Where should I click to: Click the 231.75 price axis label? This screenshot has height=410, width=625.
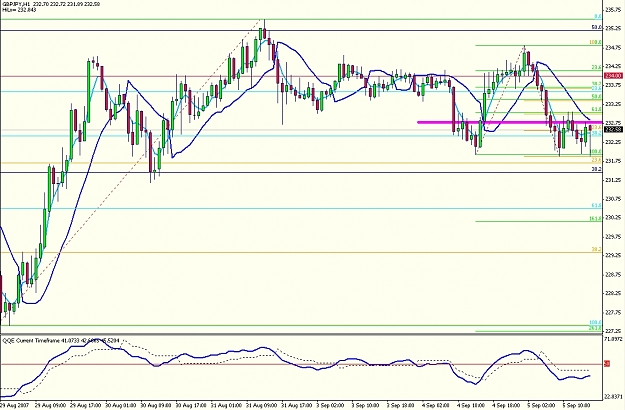click(x=614, y=161)
